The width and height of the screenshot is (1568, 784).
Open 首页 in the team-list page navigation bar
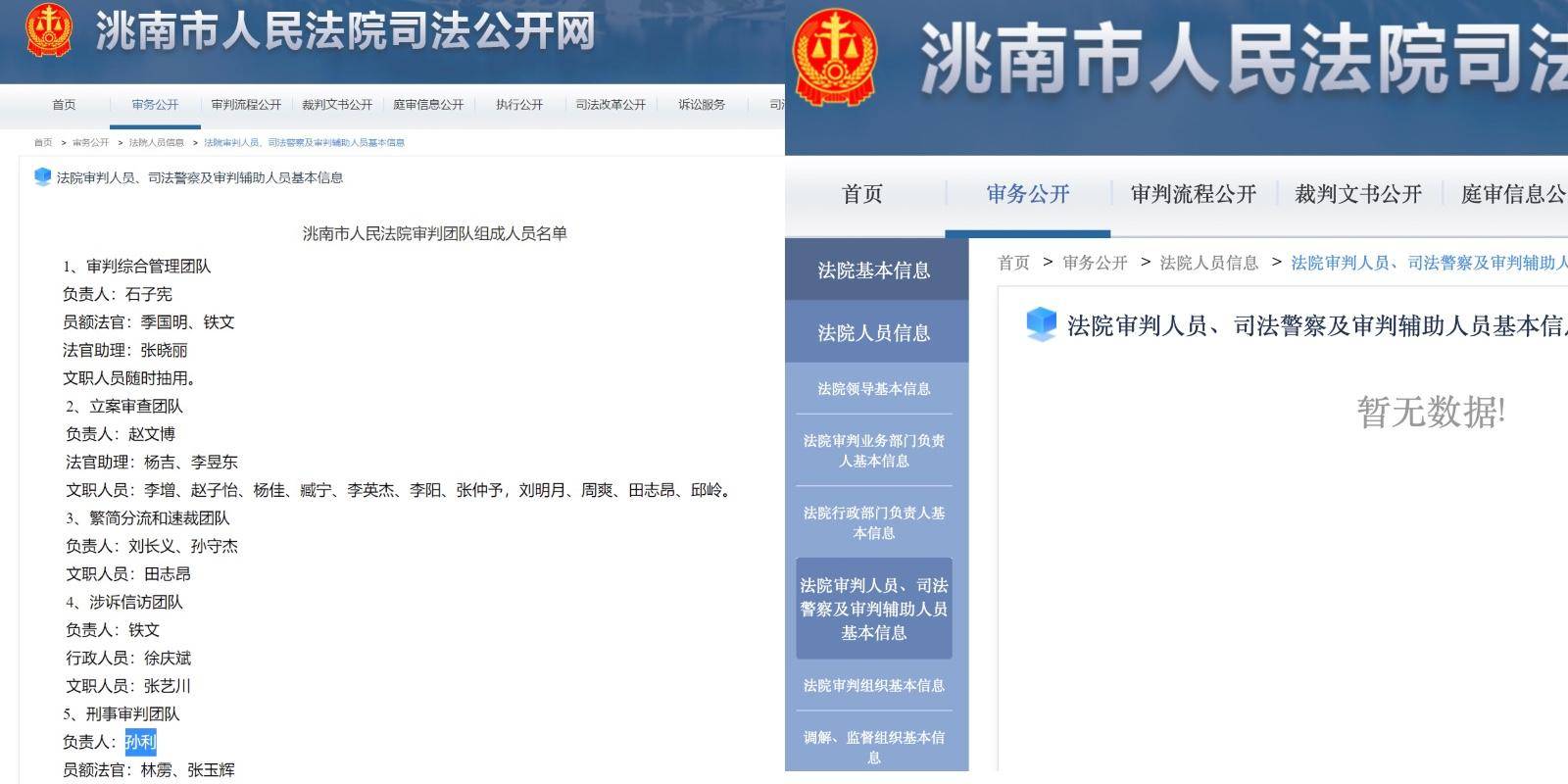point(64,105)
